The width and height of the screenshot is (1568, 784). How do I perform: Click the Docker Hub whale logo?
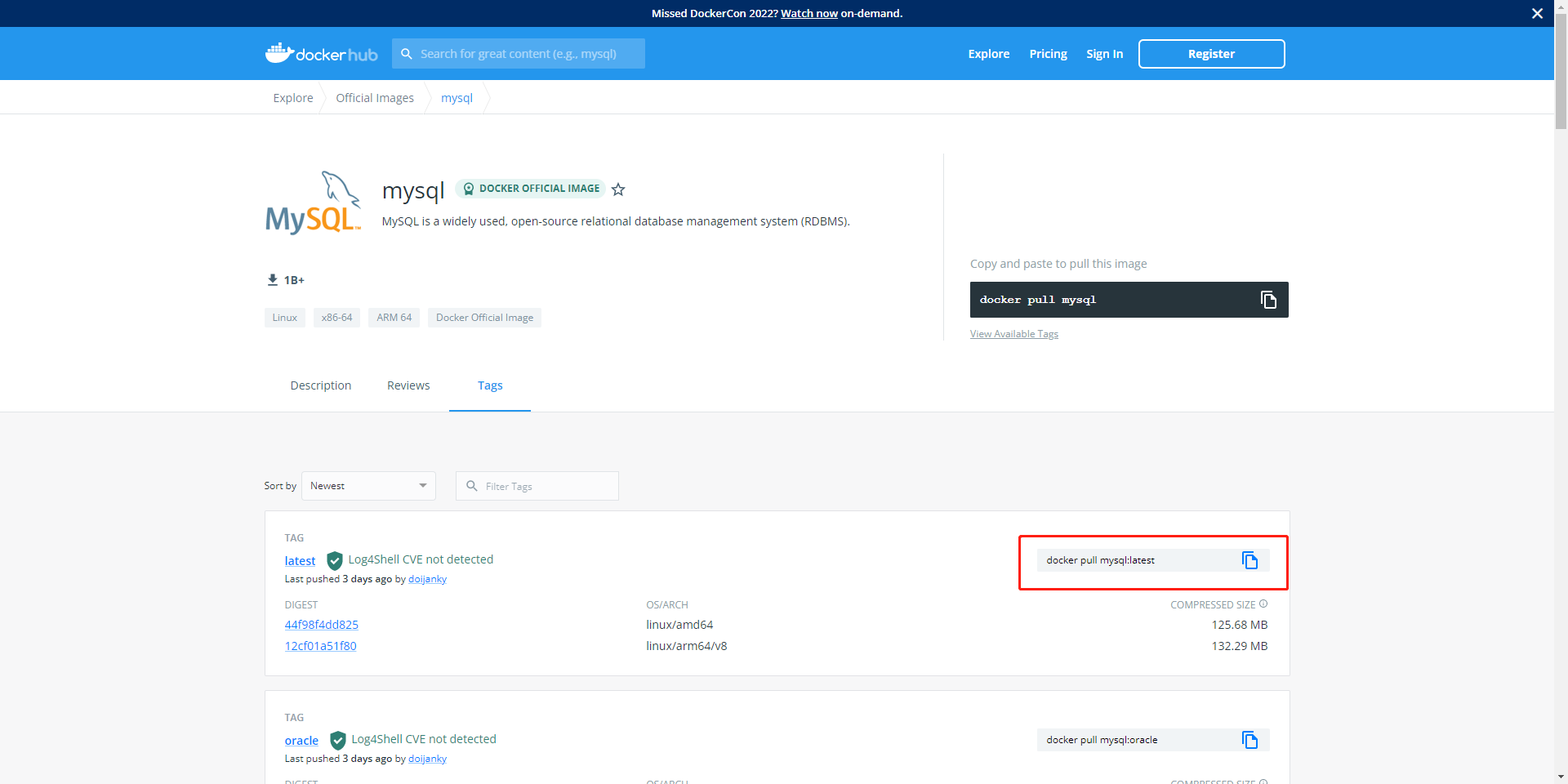[x=321, y=54]
